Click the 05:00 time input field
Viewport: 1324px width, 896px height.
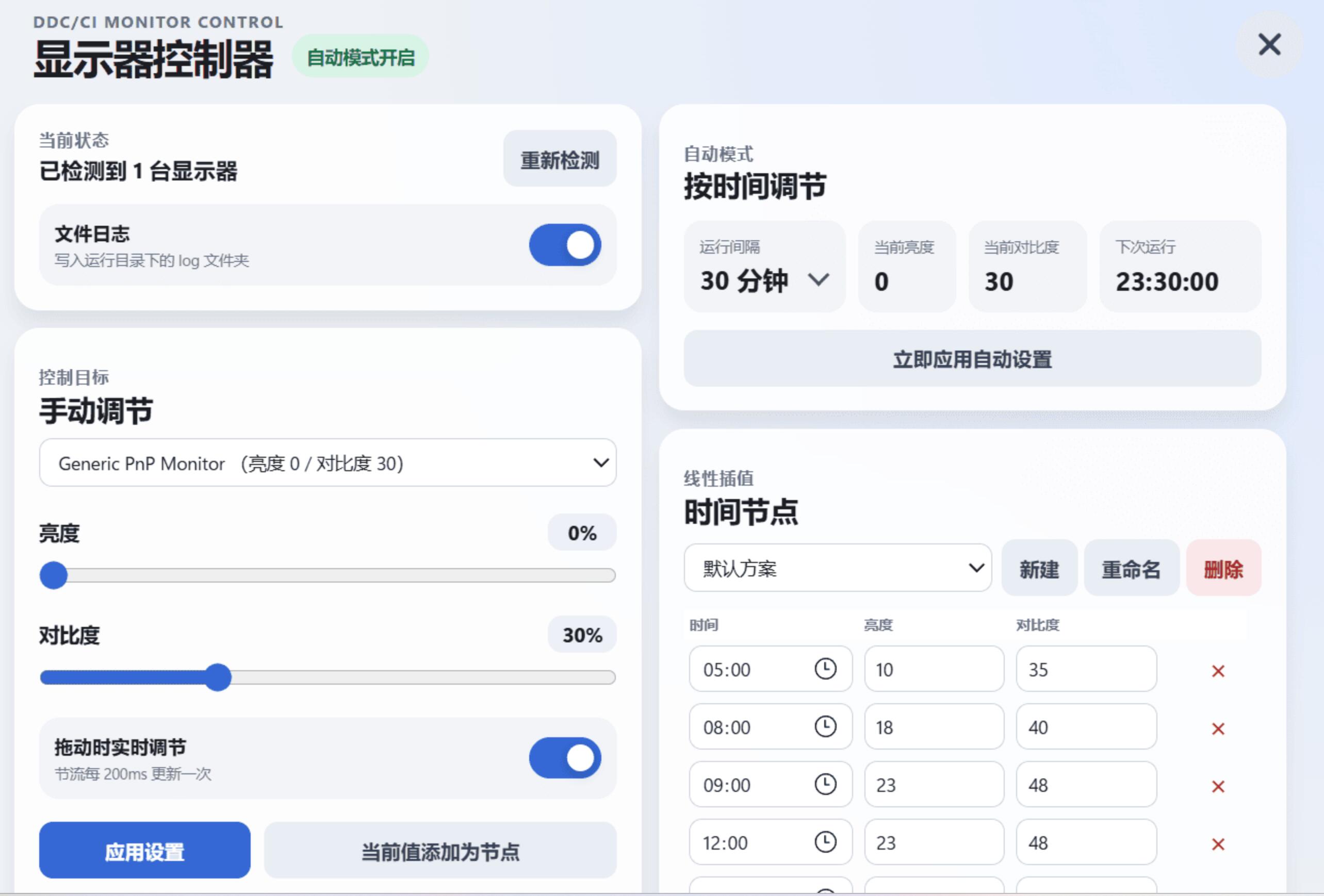tap(770, 669)
